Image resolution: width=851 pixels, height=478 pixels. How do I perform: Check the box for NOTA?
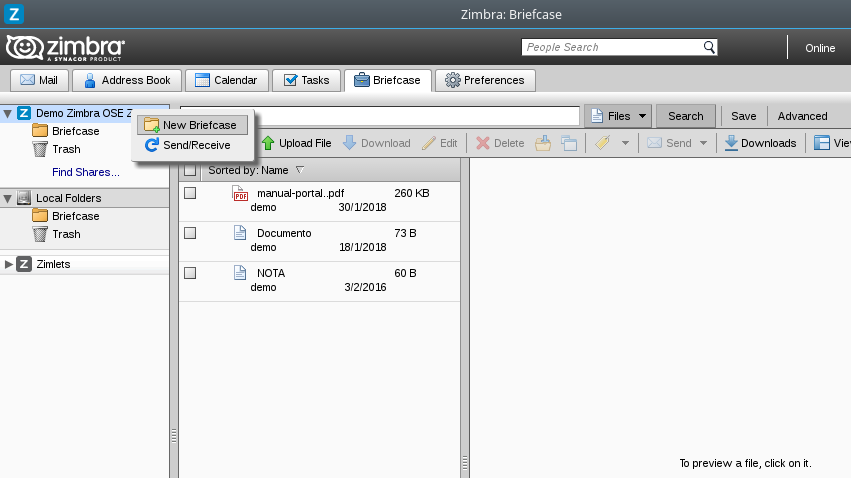pyautogui.click(x=190, y=273)
